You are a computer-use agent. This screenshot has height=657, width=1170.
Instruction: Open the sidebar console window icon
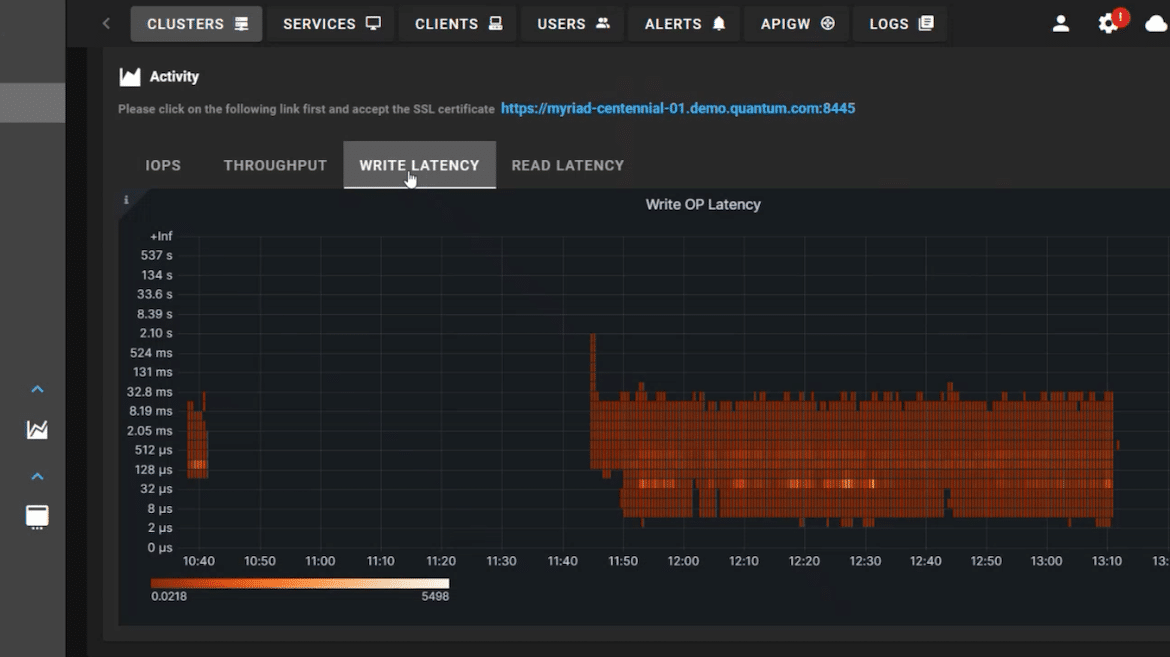[37, 517]
